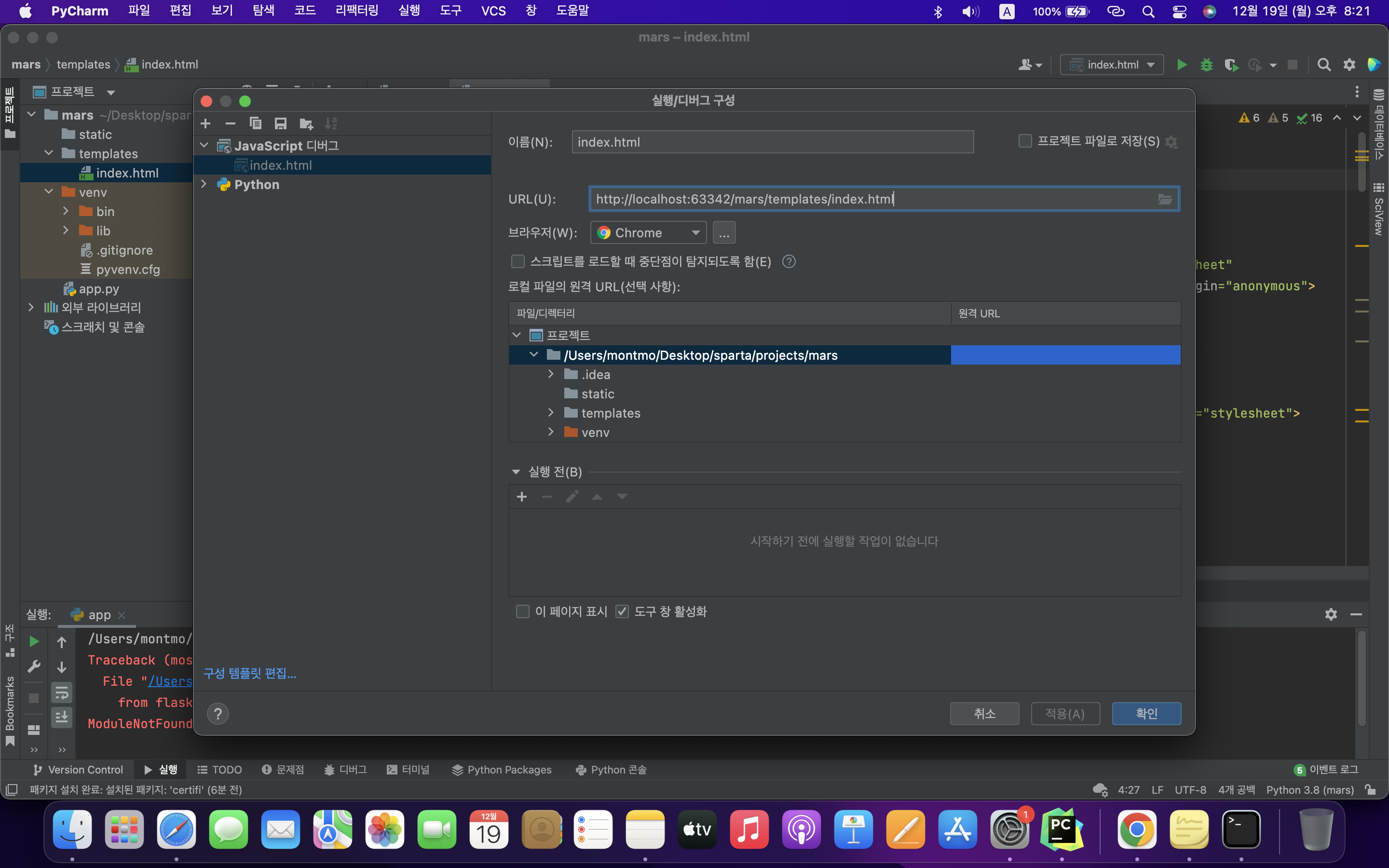Open help for breakpoint detection option
This screenshot has width=1389, height=868.
coord(789,262)
